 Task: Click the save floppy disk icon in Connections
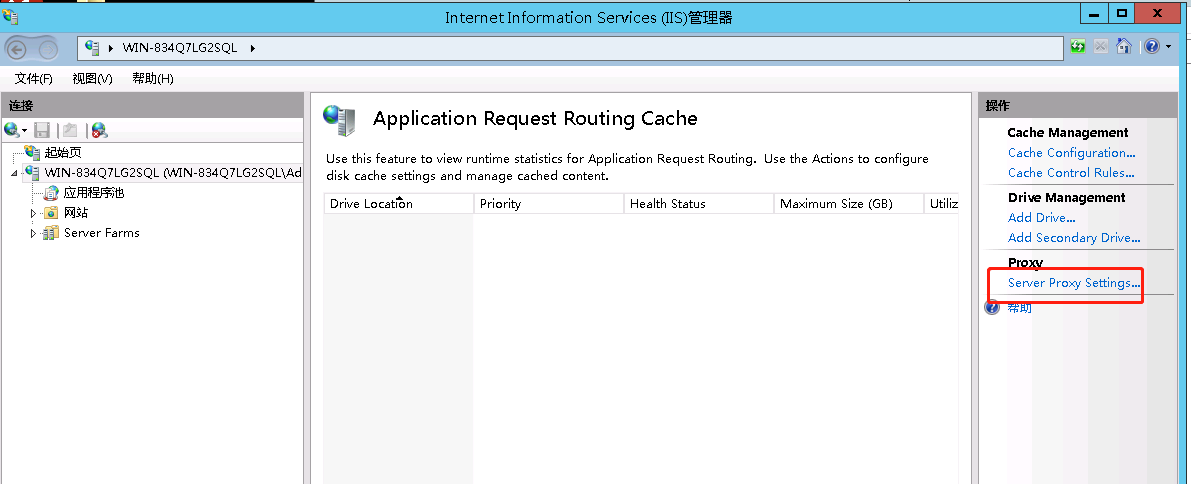click(42, 130)
